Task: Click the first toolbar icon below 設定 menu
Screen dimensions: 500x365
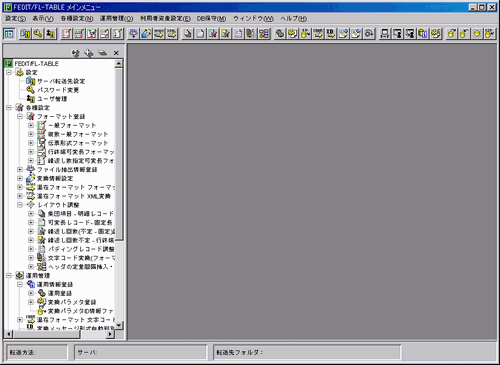Action: point(9,34)
